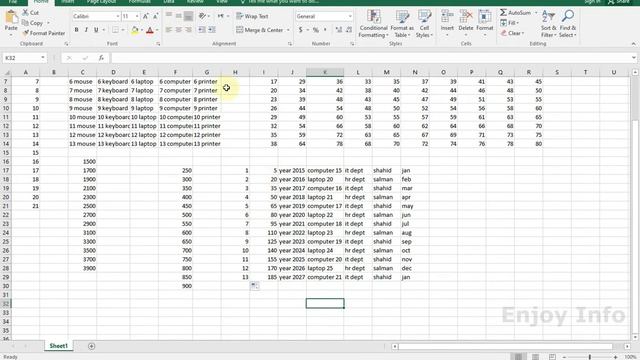The height and width of the screenshot is (360, 640).
Task: Open the Clear eraser options
Action: (x=512, y=33)
